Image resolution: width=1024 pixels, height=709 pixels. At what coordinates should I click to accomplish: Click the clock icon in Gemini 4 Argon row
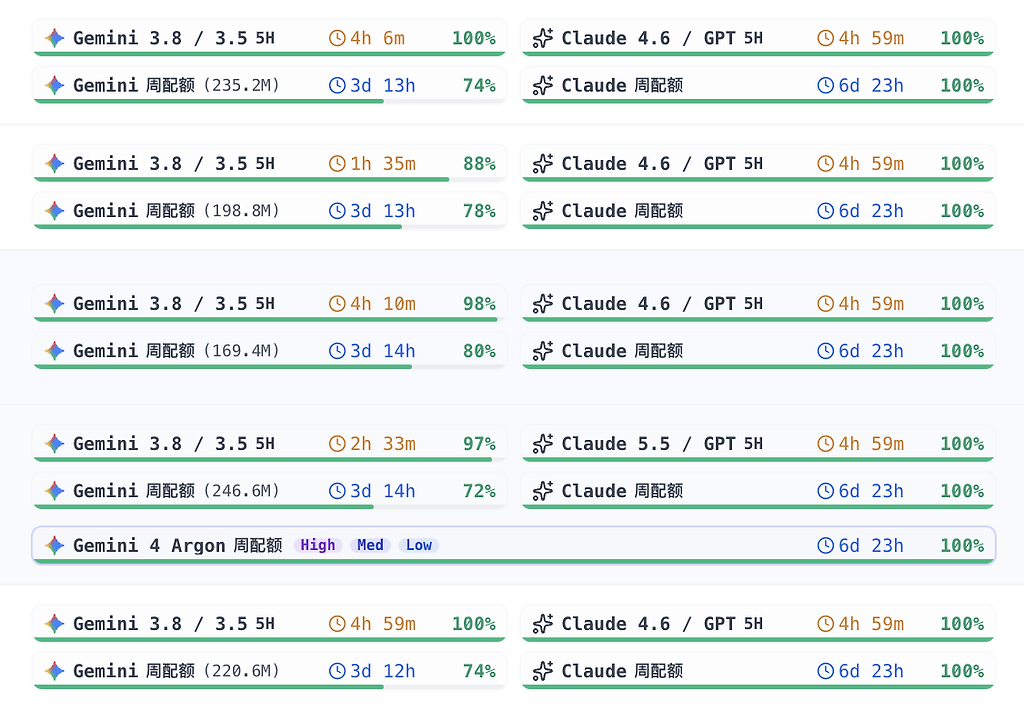825,545
